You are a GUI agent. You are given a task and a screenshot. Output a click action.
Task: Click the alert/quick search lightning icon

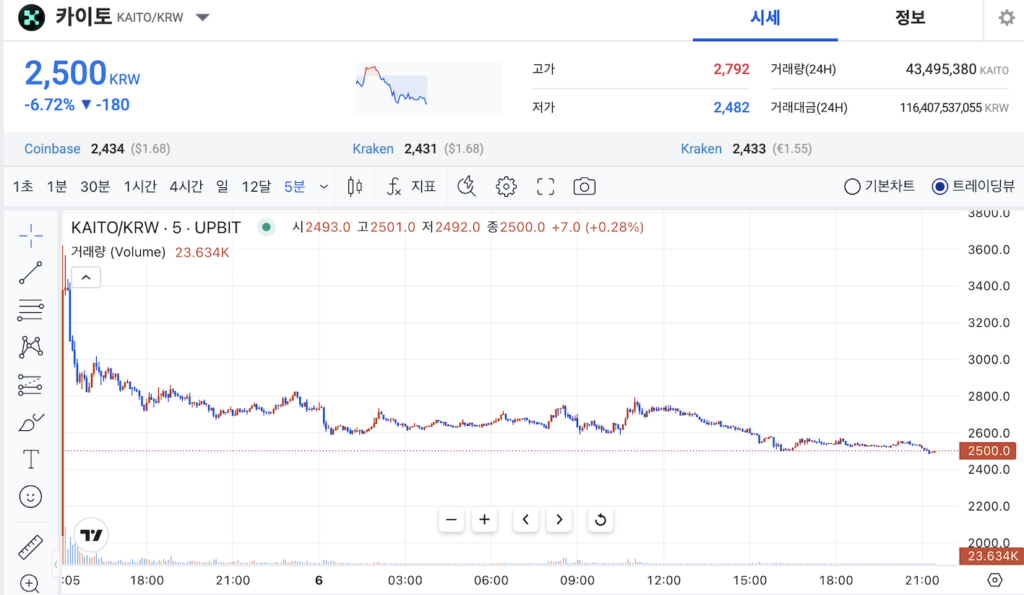point(466,187)
